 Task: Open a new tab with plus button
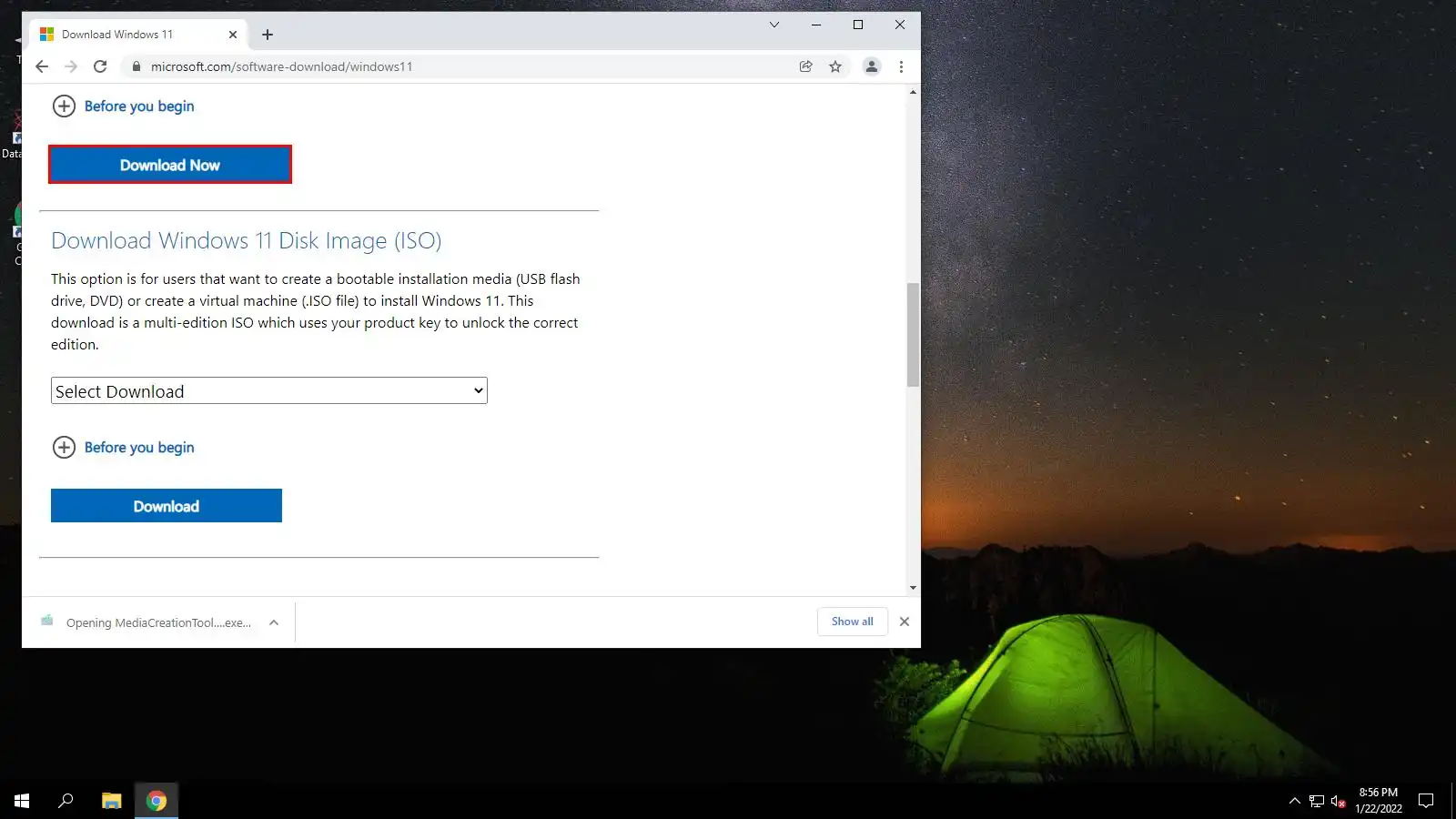268,35
